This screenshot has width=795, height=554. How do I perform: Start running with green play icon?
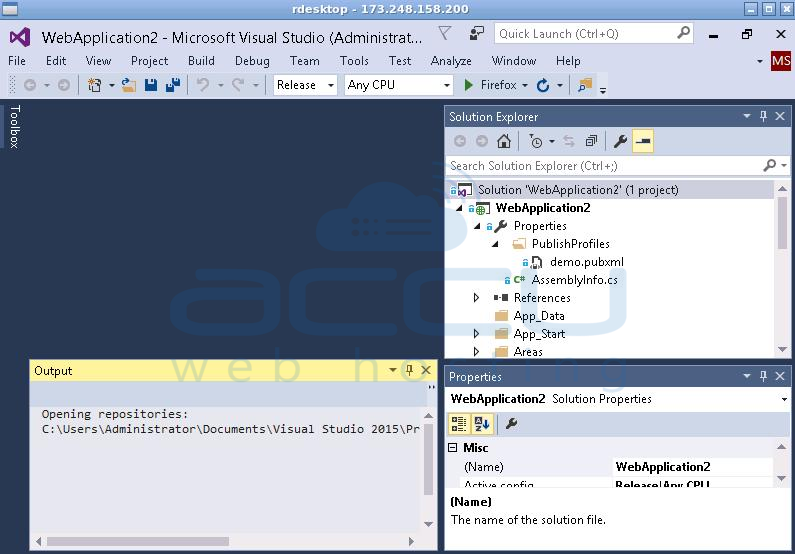[468, 85]
